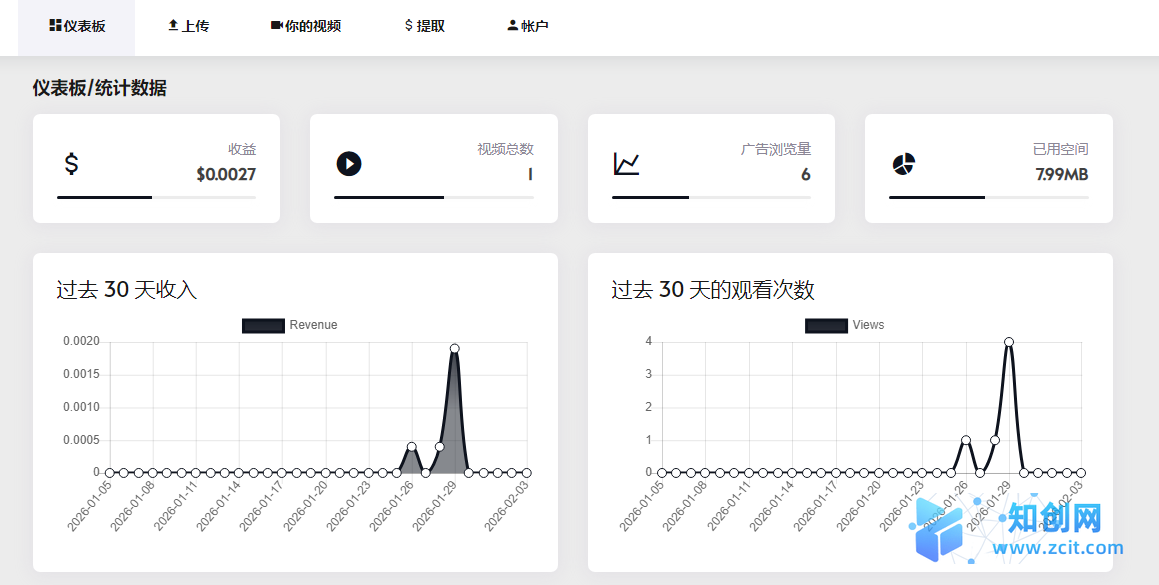The image size is (1159, 585).
Task: Open the 仪表板 tab
Action: pos(75,26)
